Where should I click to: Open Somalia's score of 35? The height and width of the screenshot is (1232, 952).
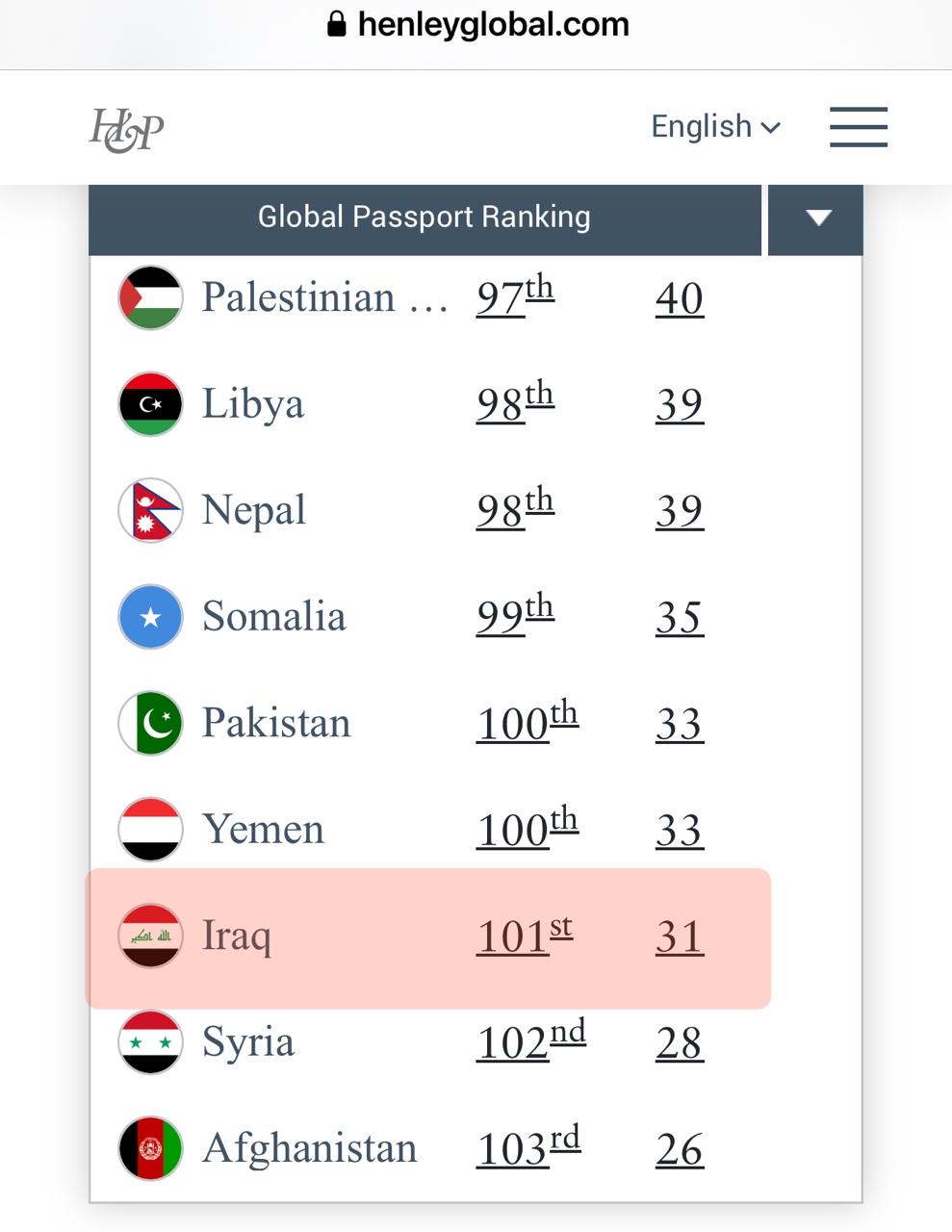(x=680, y=617)
